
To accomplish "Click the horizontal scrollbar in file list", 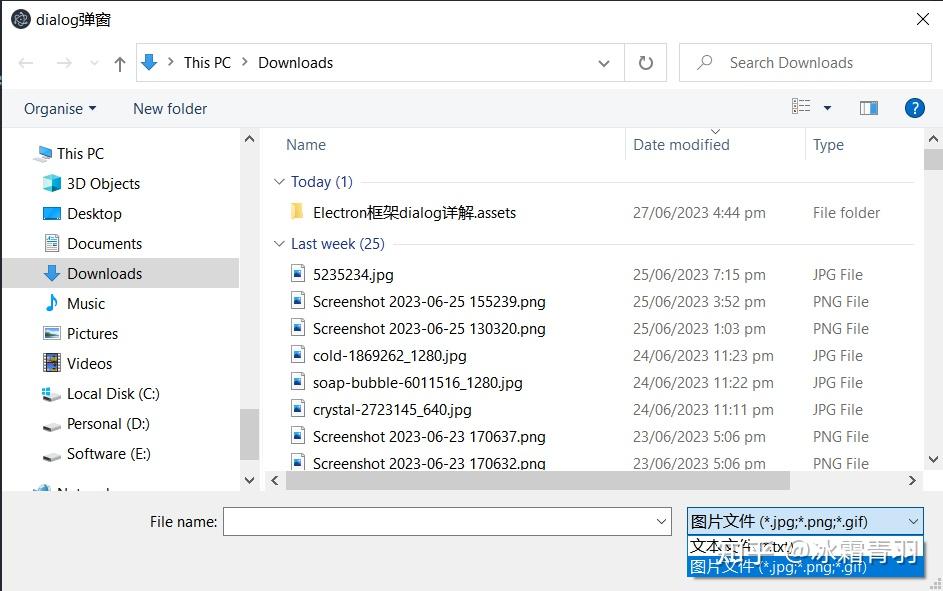I will click(538, 480).
